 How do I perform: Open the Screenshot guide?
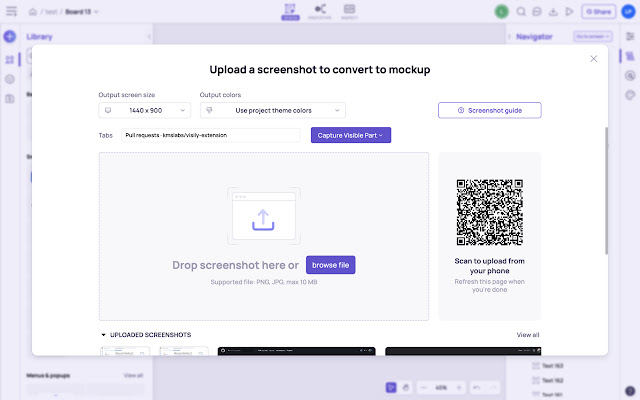pyautogui.click(x=490, y=110)
